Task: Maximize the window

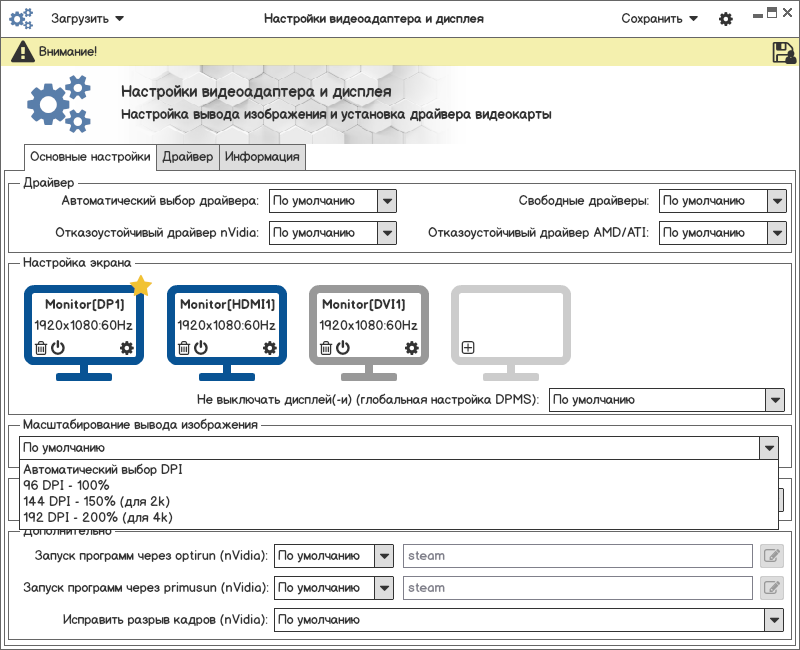Action: pos(772,12)
